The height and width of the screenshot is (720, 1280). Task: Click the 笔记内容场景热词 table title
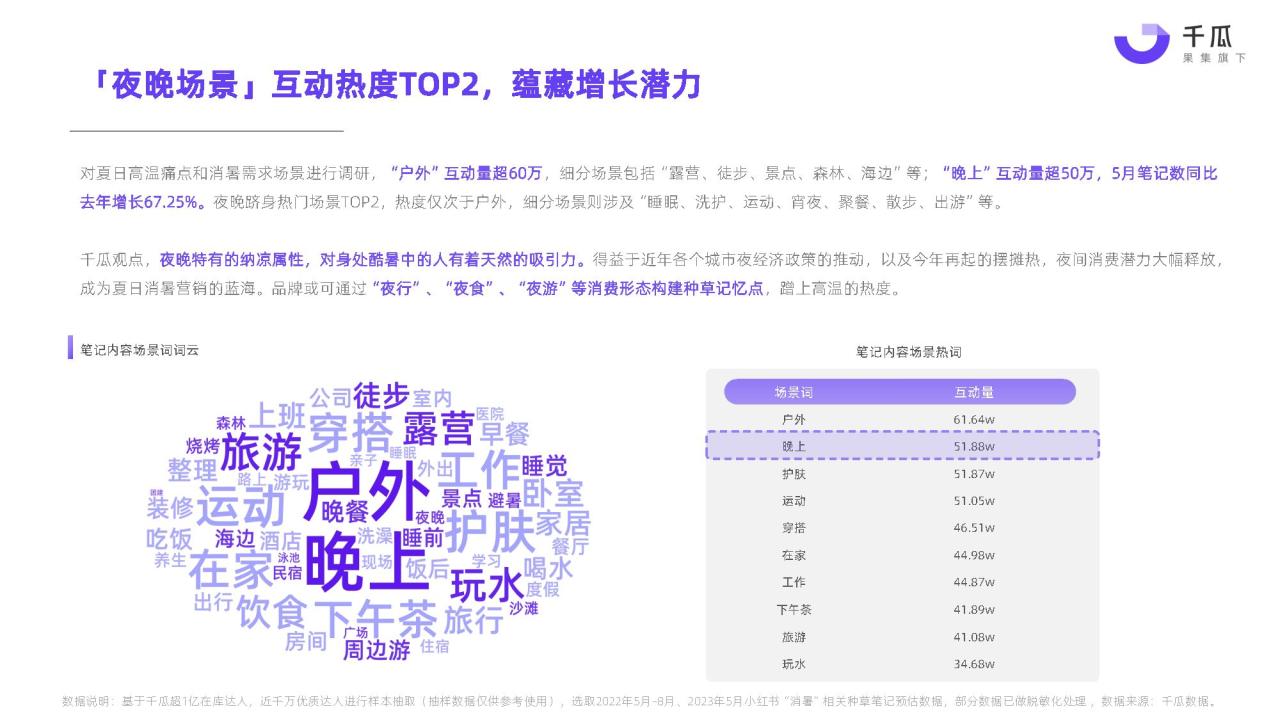[x=908, y=352]
